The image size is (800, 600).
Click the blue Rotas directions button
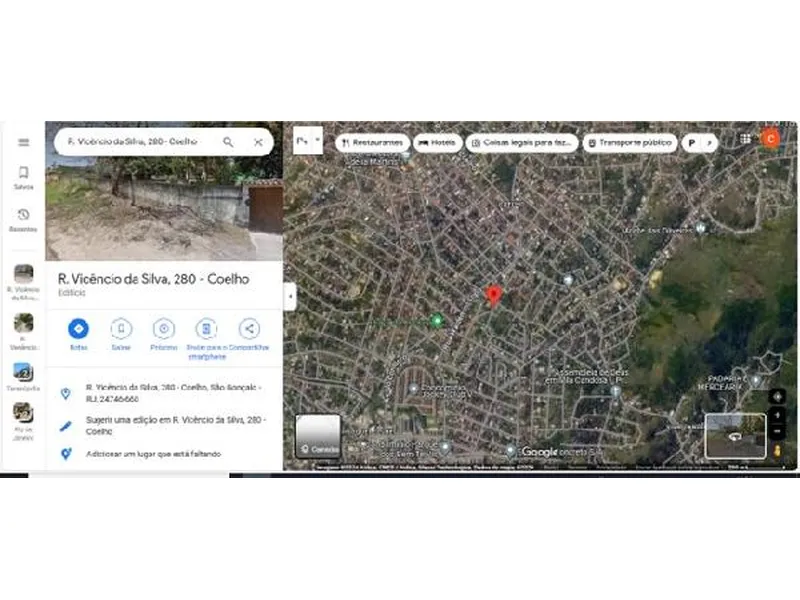pos(78,329)
